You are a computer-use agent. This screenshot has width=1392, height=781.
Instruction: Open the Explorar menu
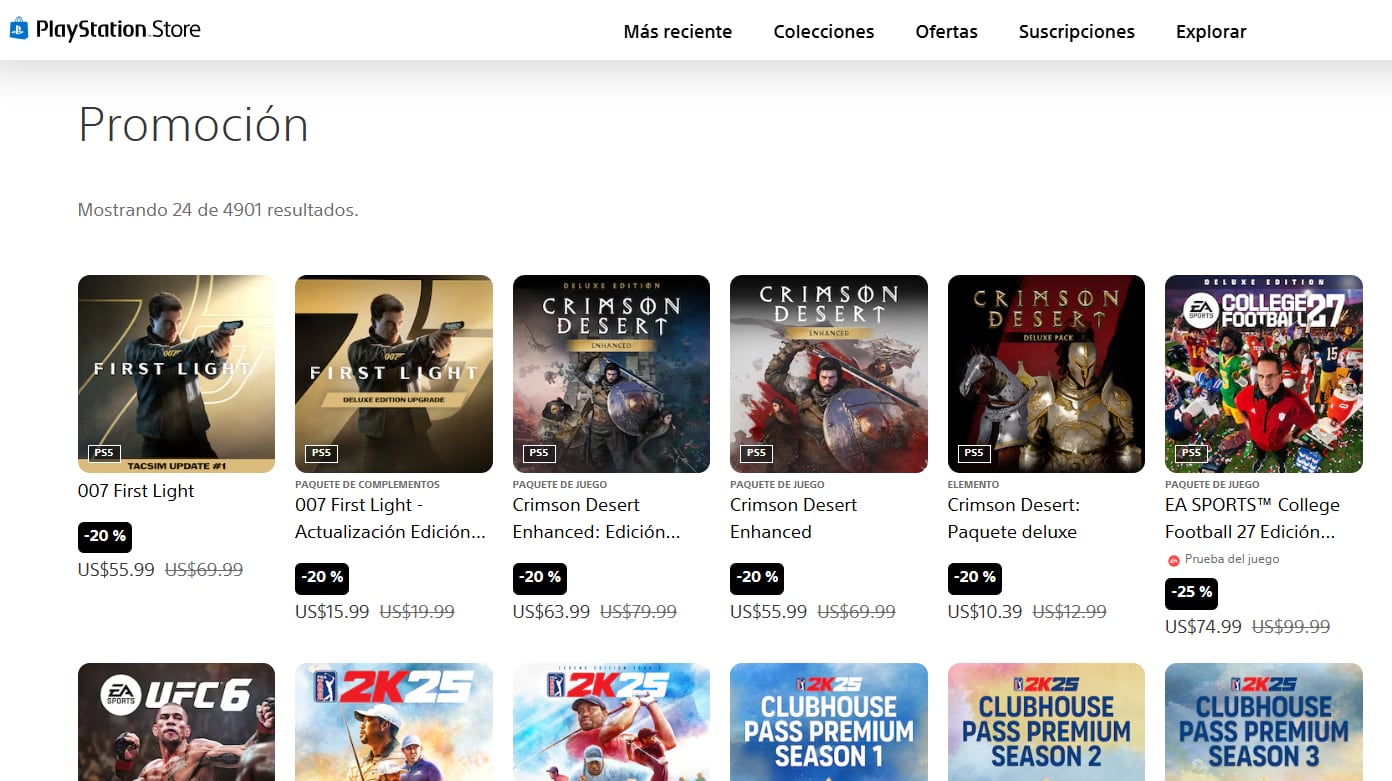(x=1211, y=31)
